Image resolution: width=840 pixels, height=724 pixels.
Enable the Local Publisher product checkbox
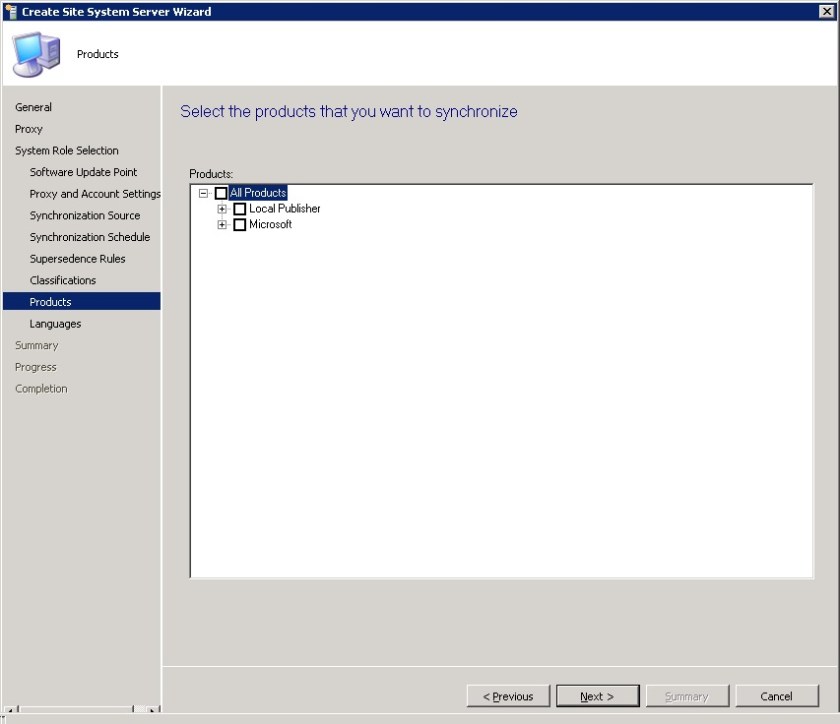point(239,208)
